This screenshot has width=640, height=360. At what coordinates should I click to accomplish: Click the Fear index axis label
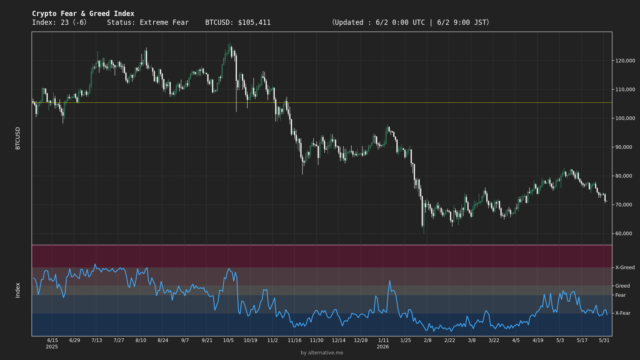coord(620,295)
